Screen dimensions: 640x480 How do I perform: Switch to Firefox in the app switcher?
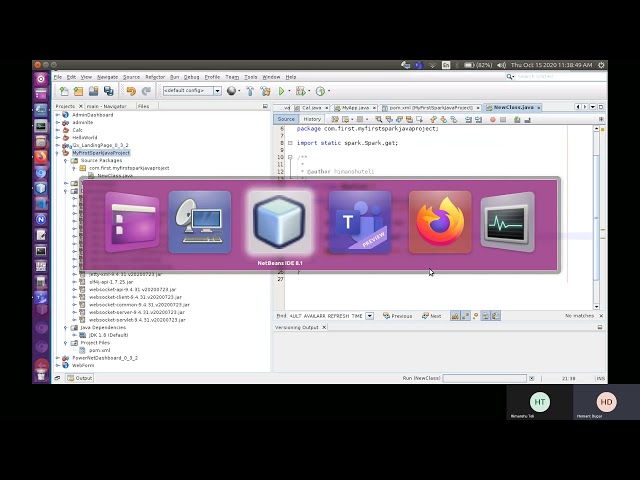[x=440, y=222]
